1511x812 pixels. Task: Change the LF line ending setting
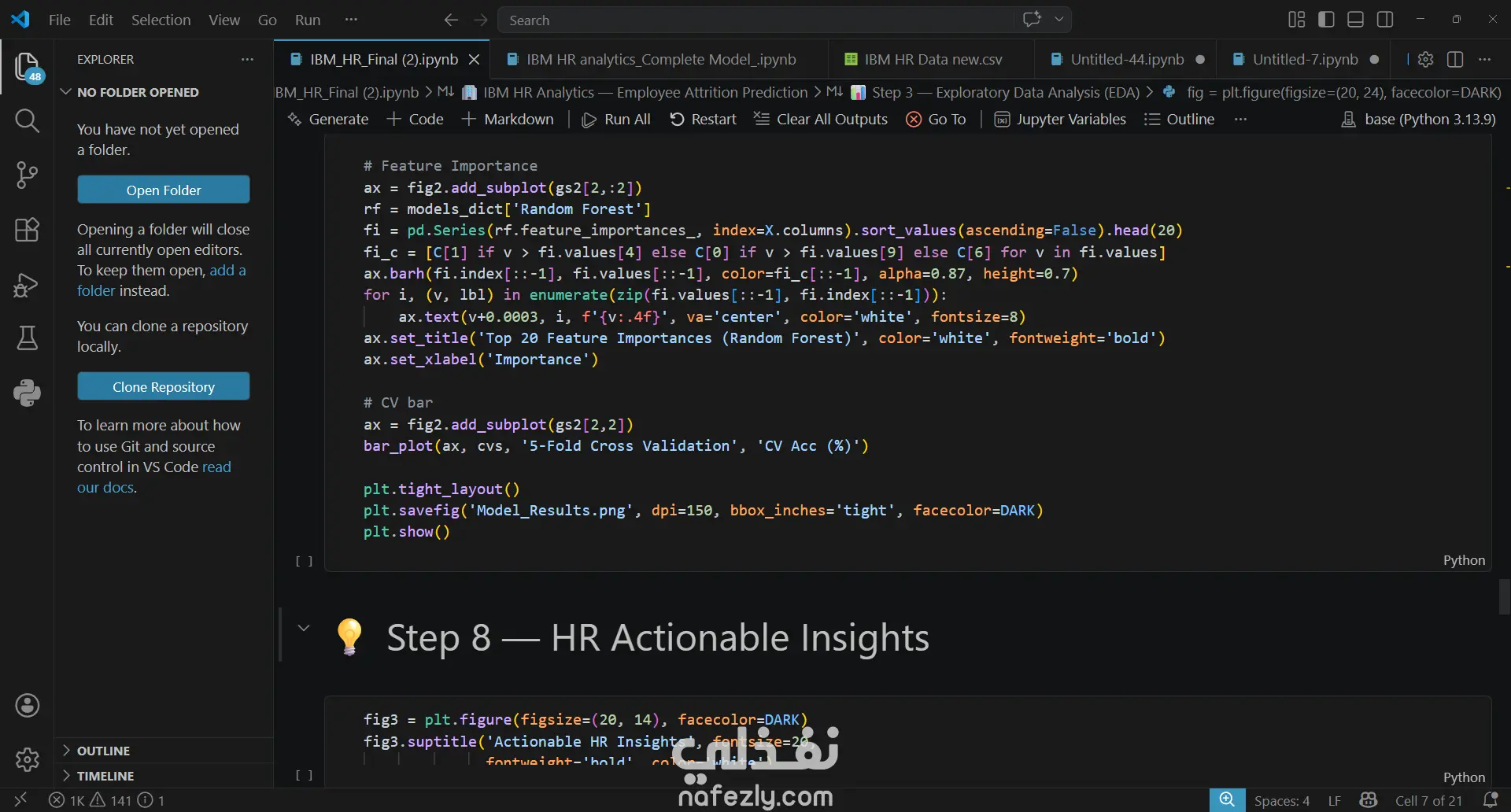click(1335, 800)
